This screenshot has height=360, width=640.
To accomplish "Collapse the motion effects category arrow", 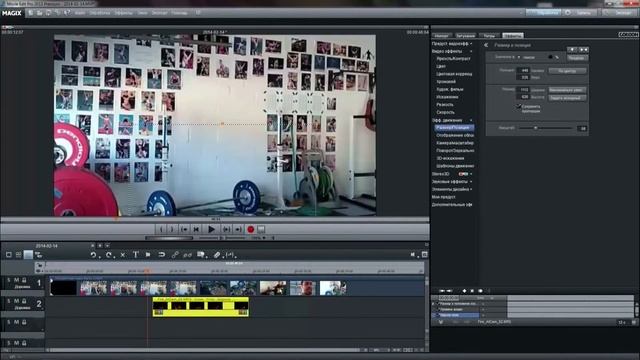I will click(x=471, y=120).
